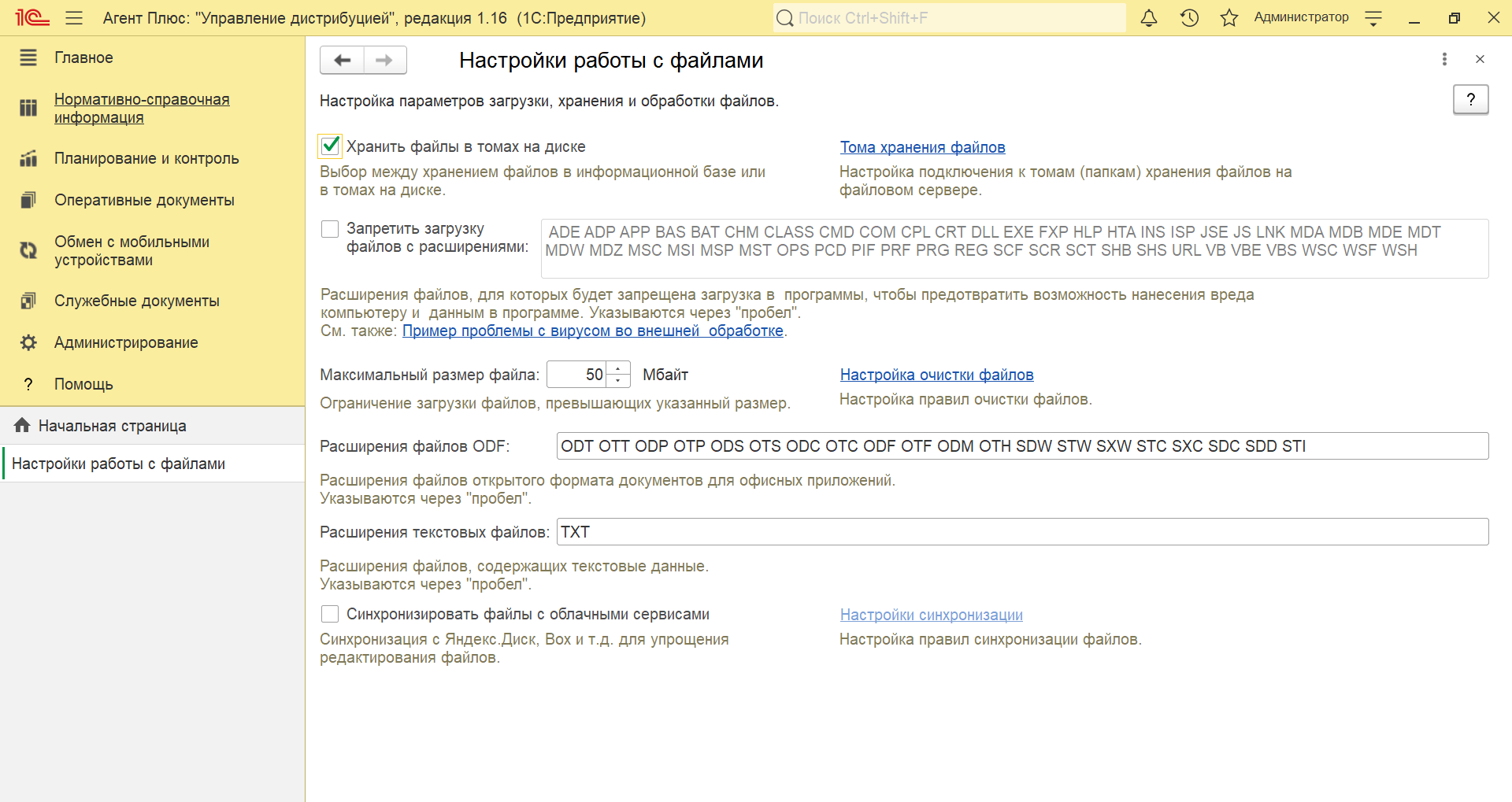Viewport: 1512px width, 802px height.
Task: Open Настройка очистки файлов link
Action: (936, 375)
